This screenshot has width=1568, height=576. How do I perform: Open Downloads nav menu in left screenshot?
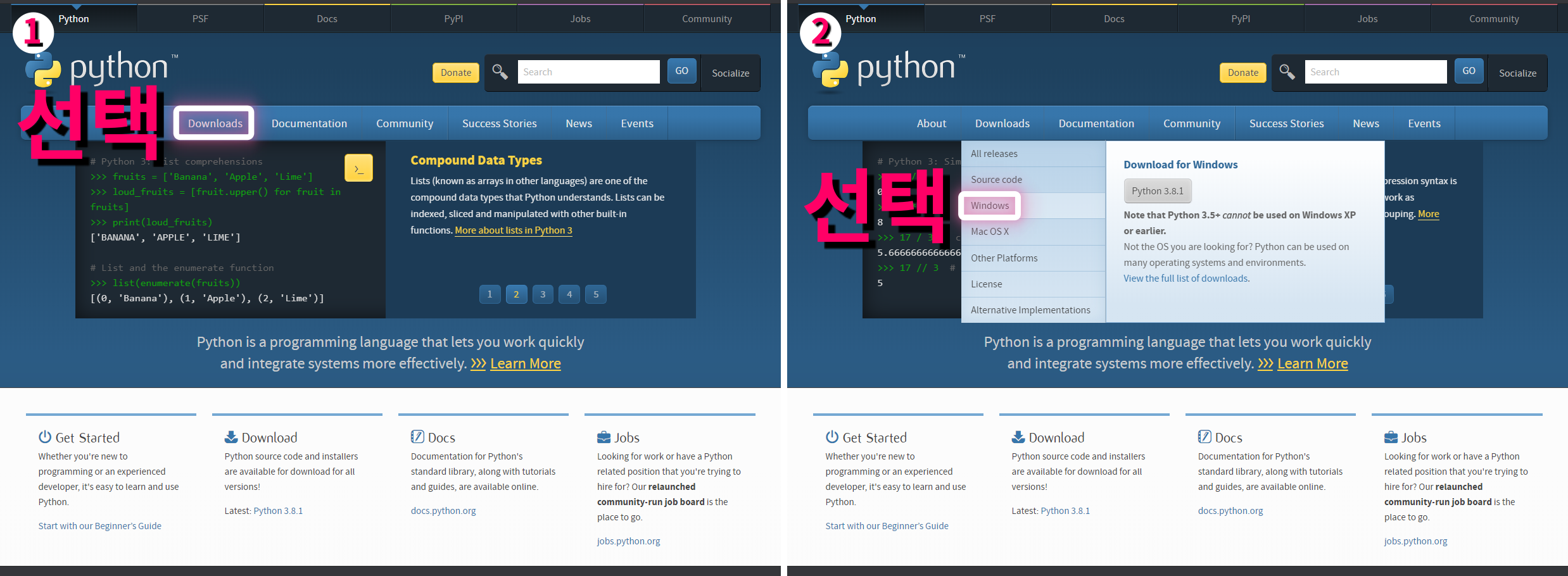215,123
